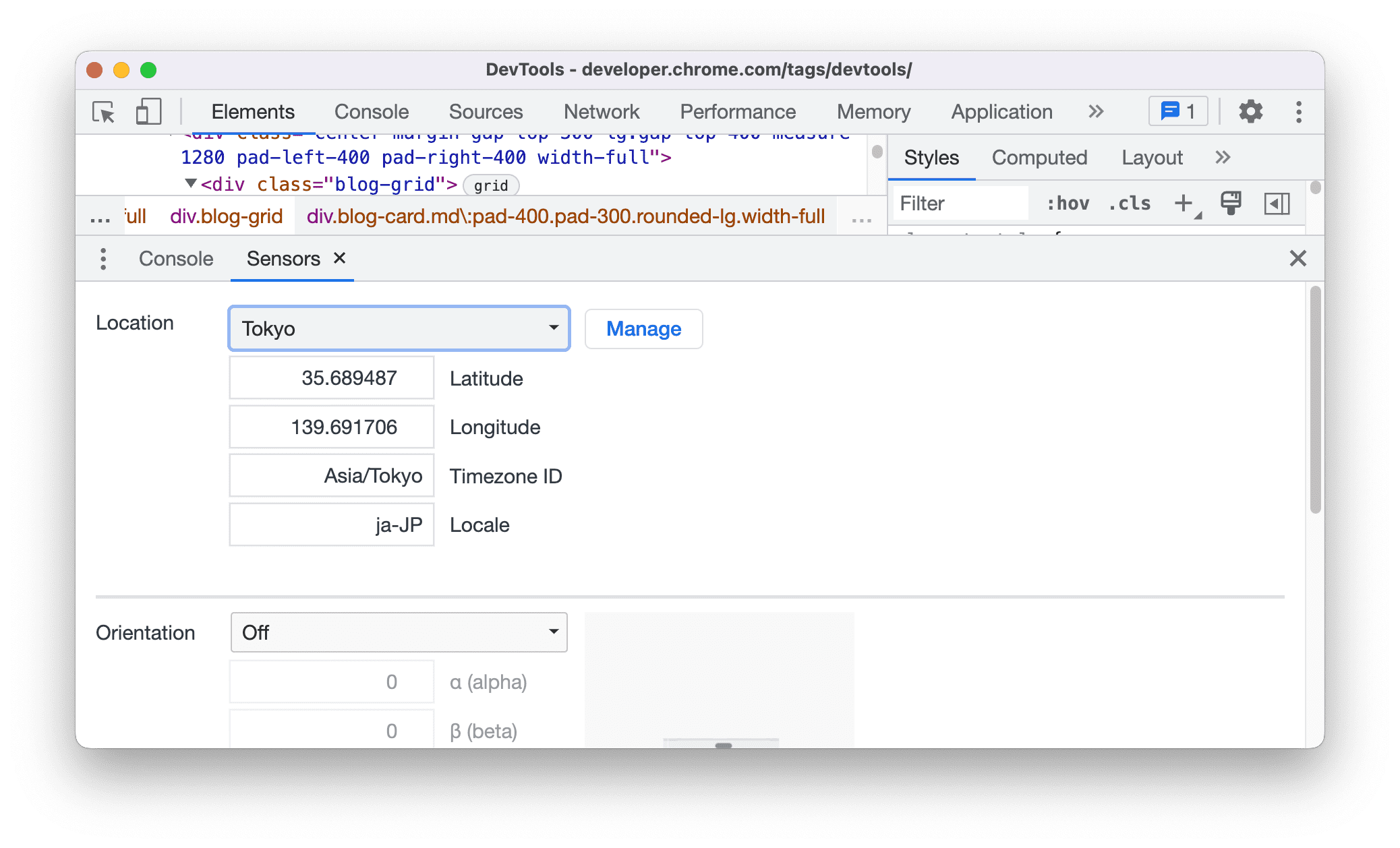Click the Elements panel icon

click(254, 111)
